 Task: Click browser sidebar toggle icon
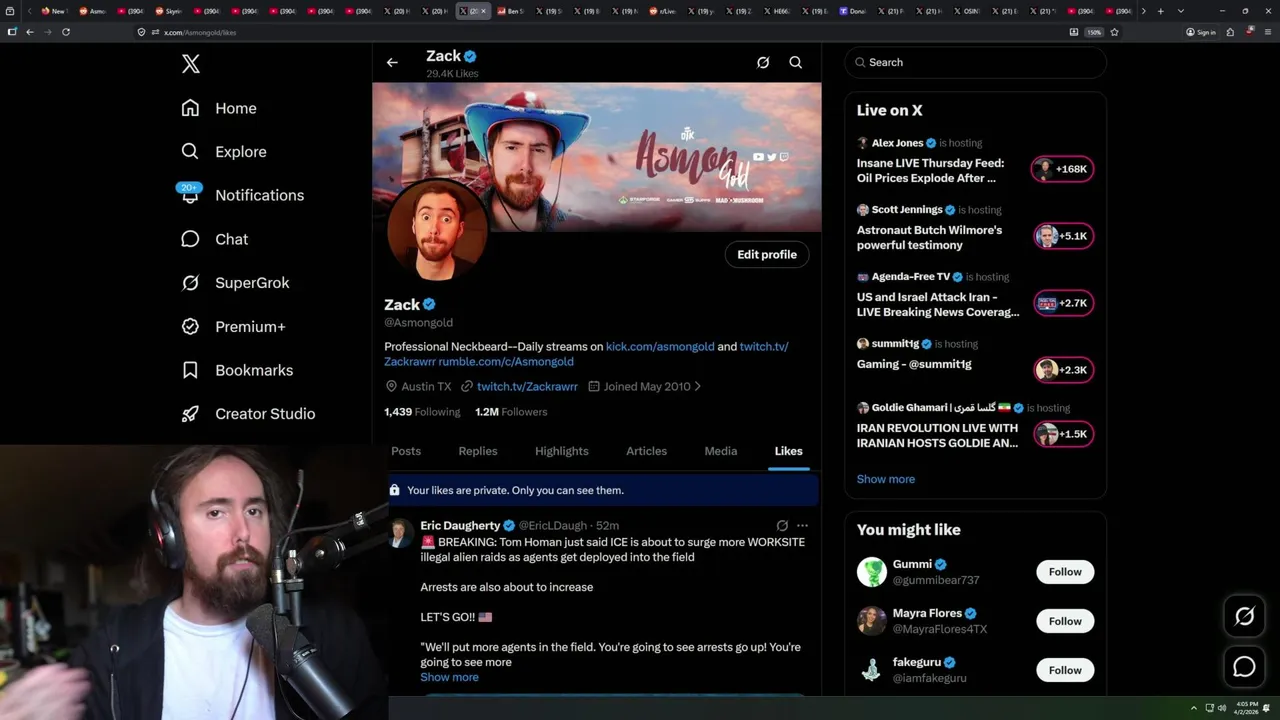tap(12, 32)
